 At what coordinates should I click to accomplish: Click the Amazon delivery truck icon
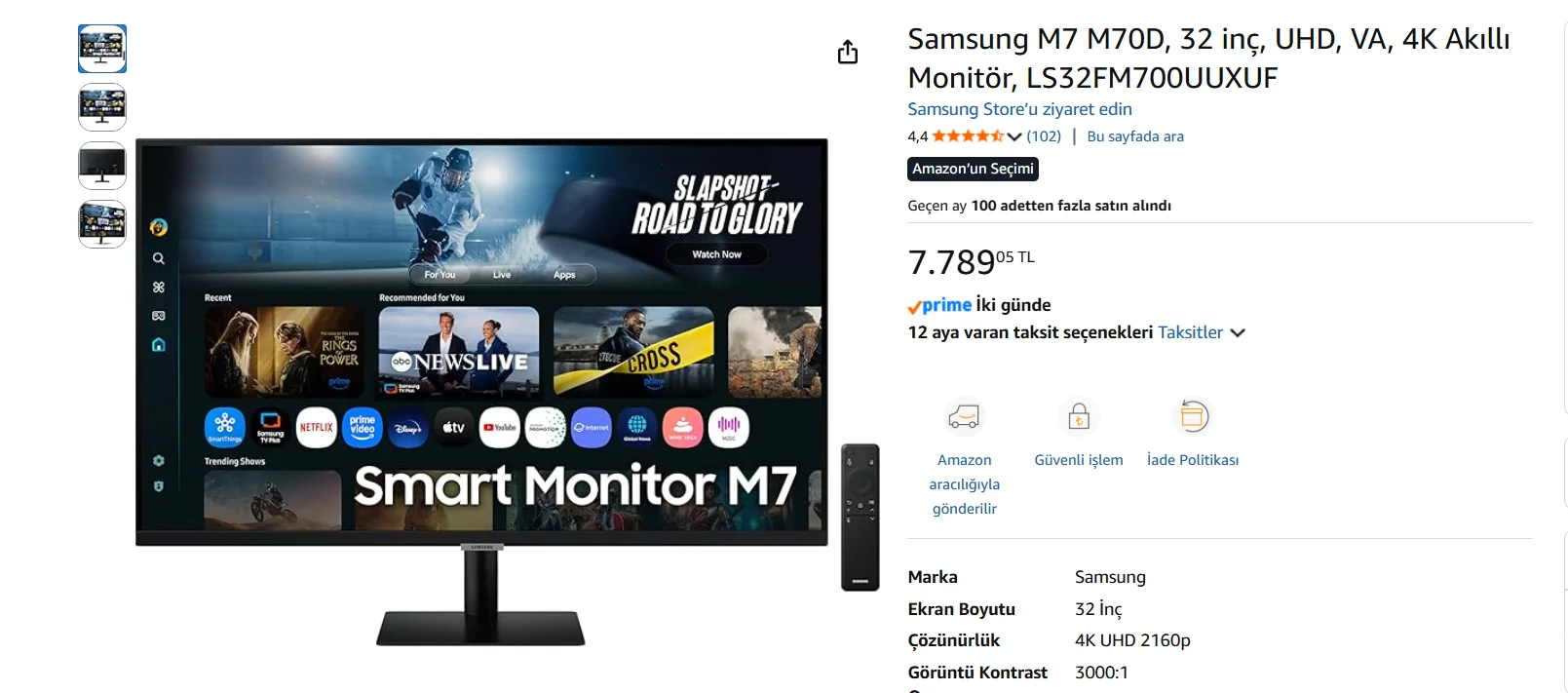point(964,417)
